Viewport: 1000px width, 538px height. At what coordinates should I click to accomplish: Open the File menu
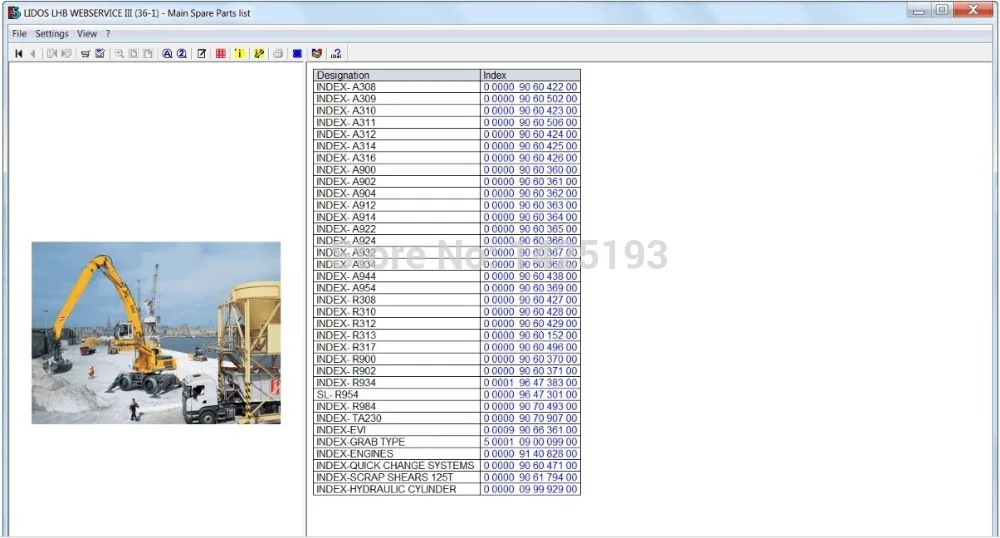pos(19,34)
